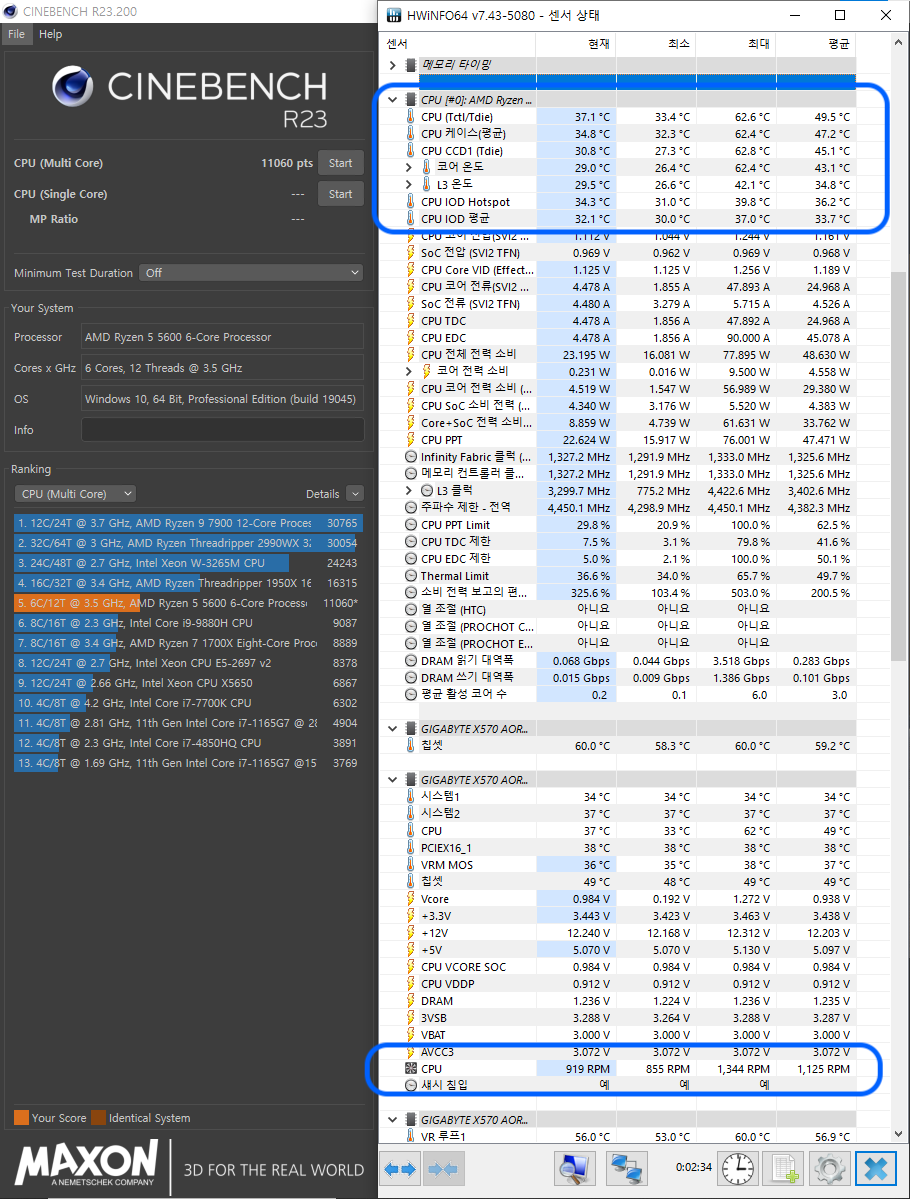Collapse the GIGABYTE group containing VR 루프1
The height and width of the screenshot is (1199, 910).
click(x=392, y=1119)
